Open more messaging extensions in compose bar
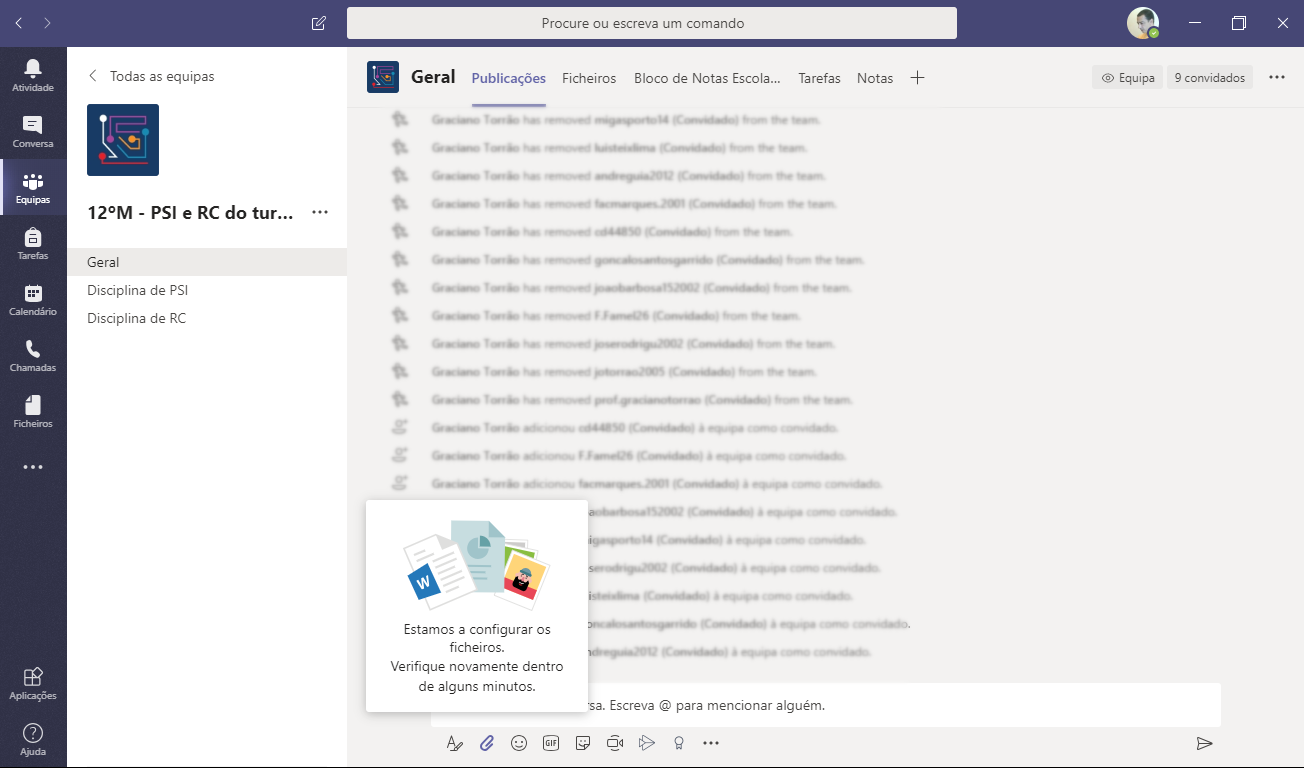 (711, 743)
